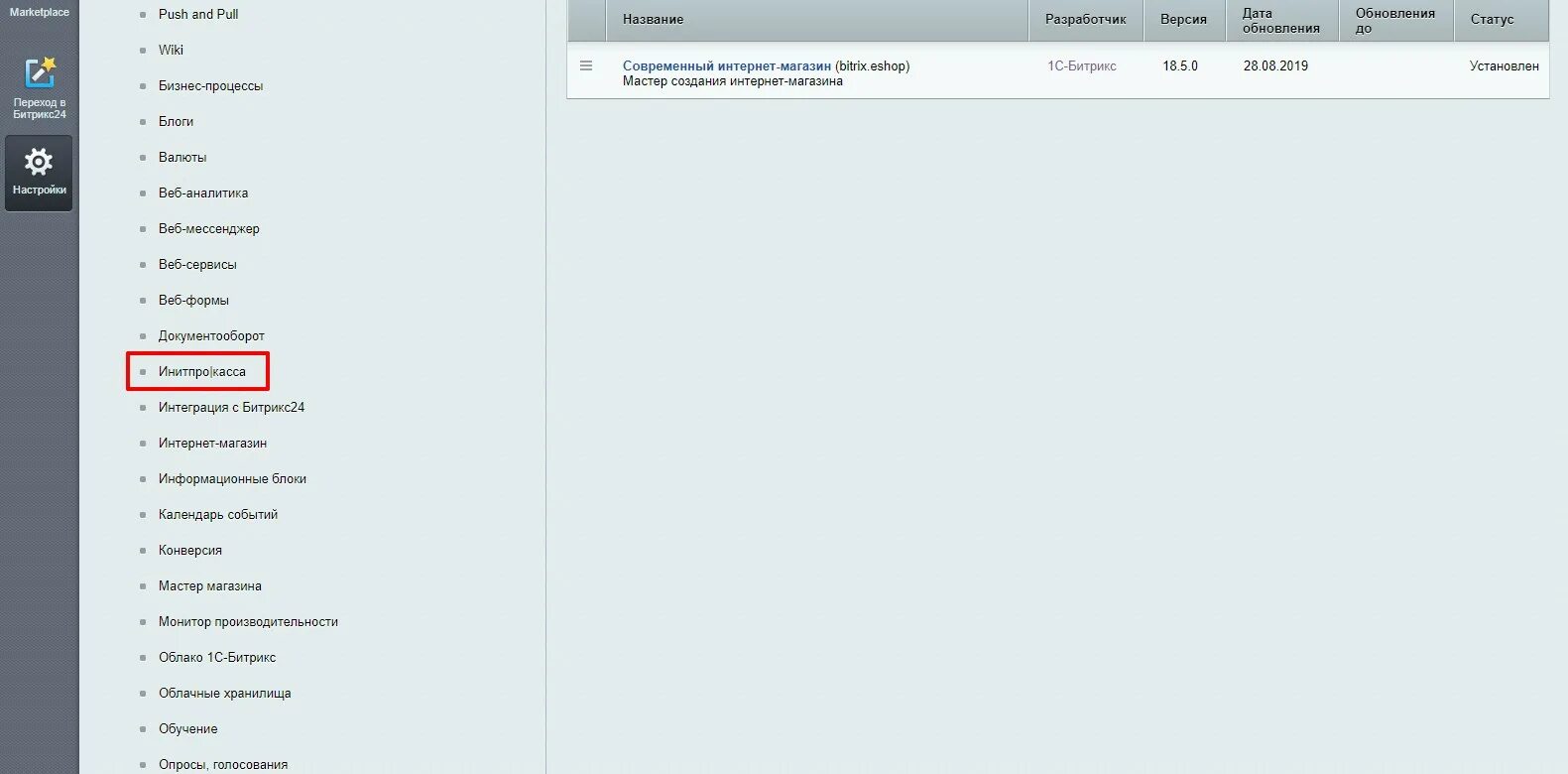1568x774 pixels.
Task: Sort by Дата обновления column header
Action: (1281, 20)
